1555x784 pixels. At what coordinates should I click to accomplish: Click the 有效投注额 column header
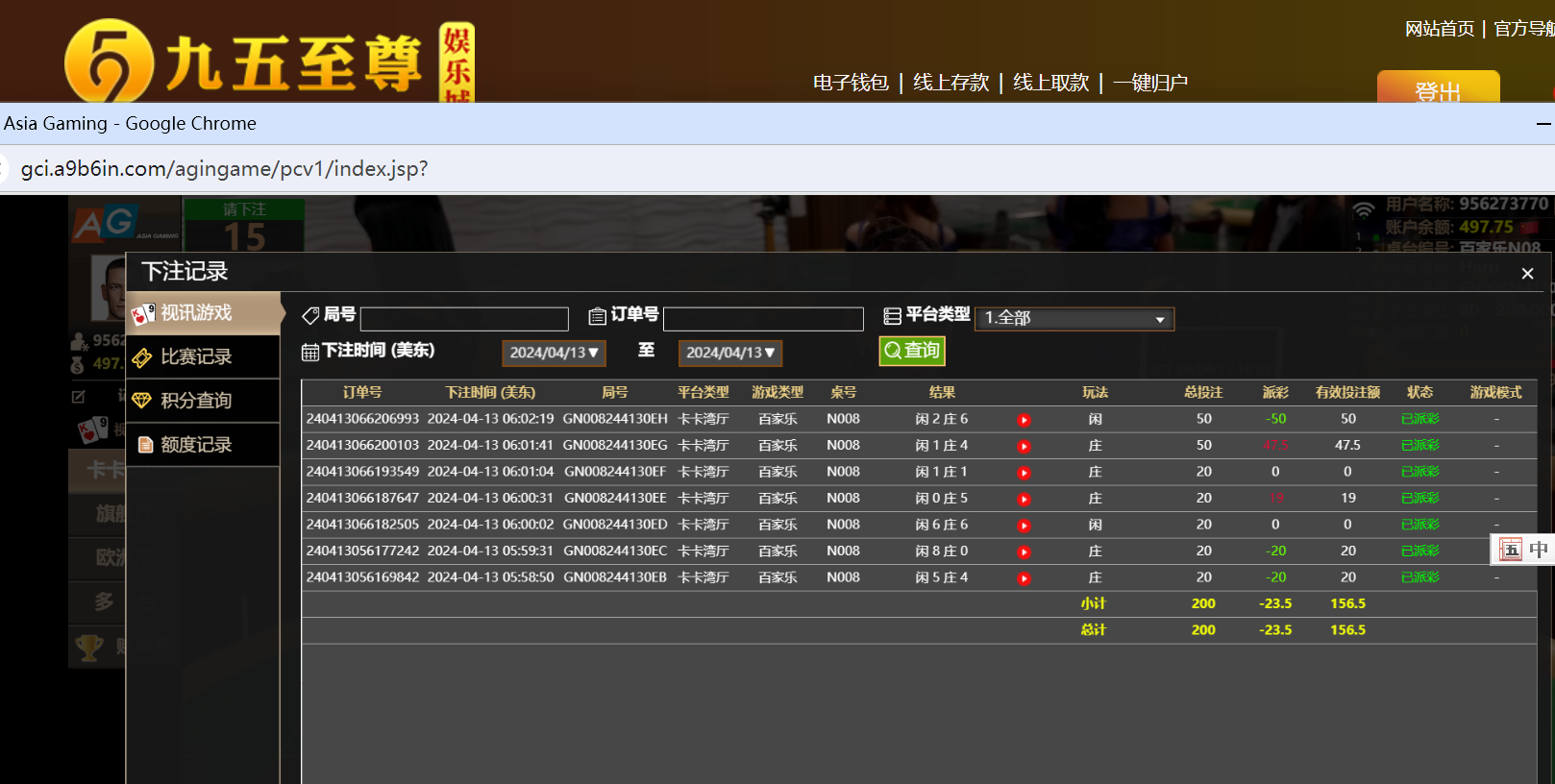[x=1347, y=392]
